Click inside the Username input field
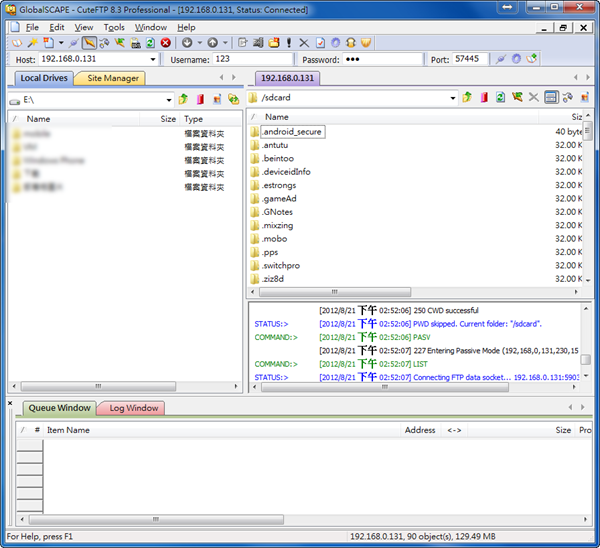This screenshot has width=600, height=548. pos(250,60)
